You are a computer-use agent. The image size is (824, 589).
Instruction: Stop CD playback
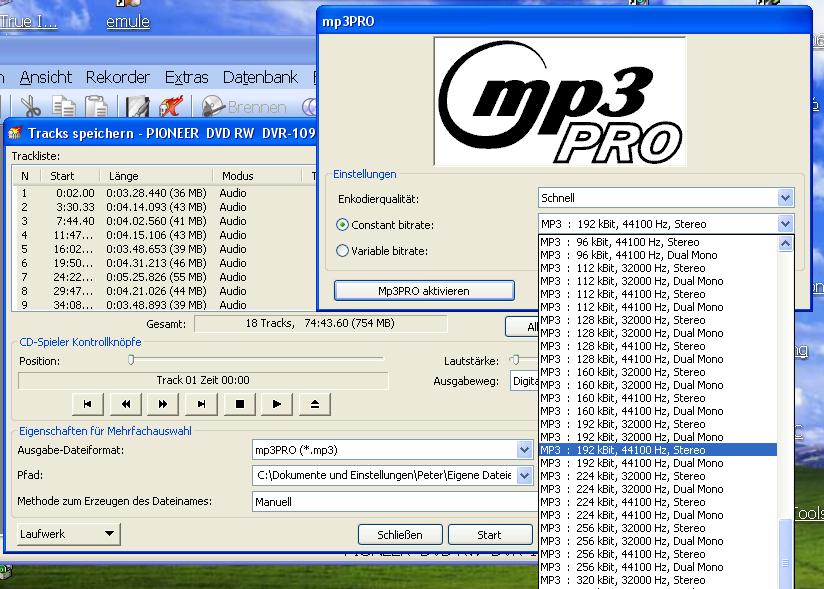pos(240,404)
